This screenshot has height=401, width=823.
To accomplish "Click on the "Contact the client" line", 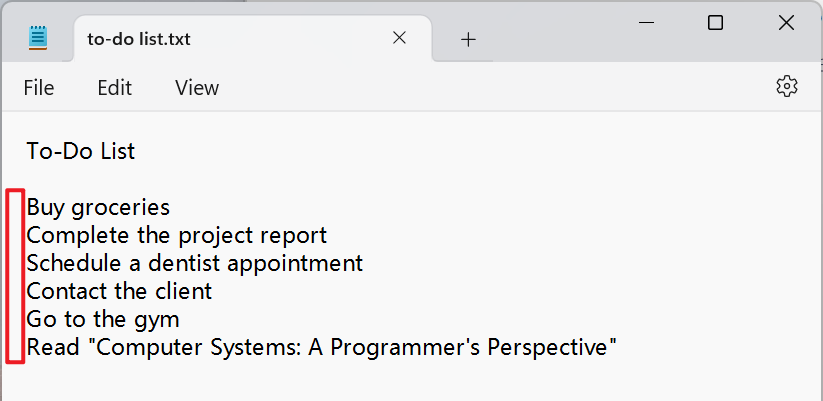I will point(119,291).
